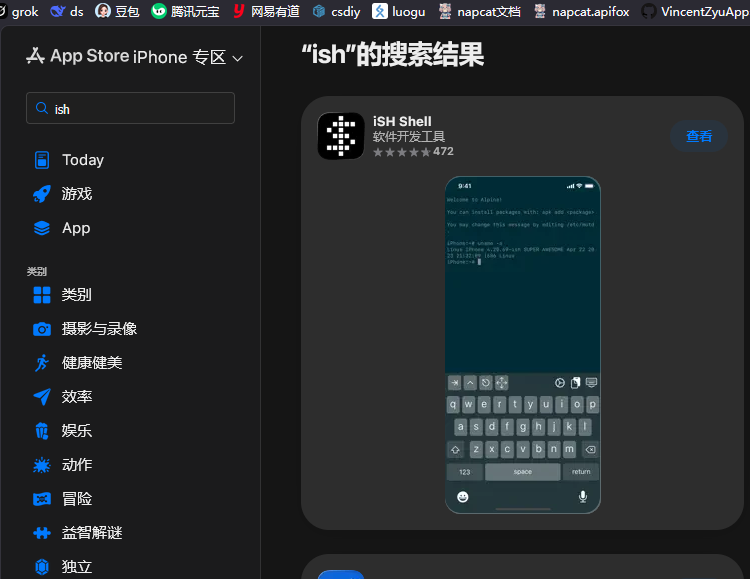Open the iSH Shell app title link
Screen dimensions: 750x579
click(x=402, y=122)
